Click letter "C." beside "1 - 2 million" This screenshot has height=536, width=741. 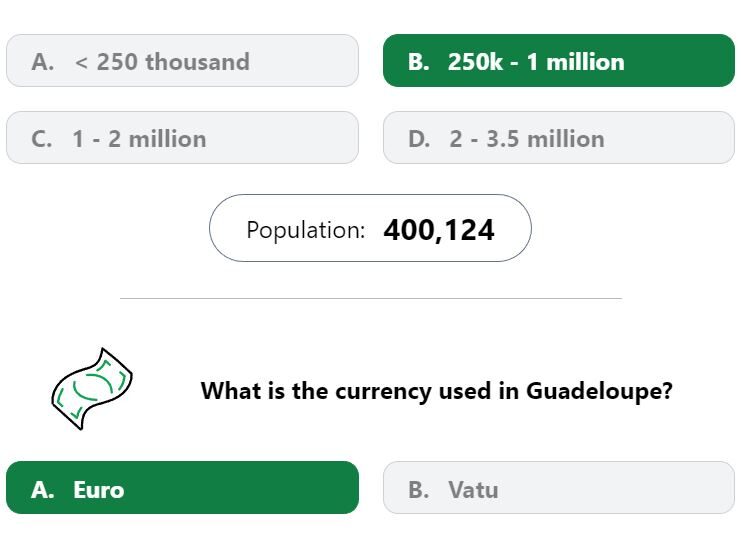coord(42,139)
